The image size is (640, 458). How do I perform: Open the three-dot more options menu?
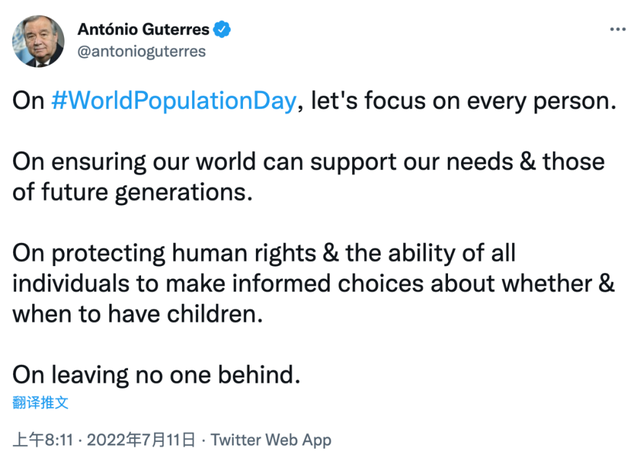pyautogui.click(x=617, y=30)
